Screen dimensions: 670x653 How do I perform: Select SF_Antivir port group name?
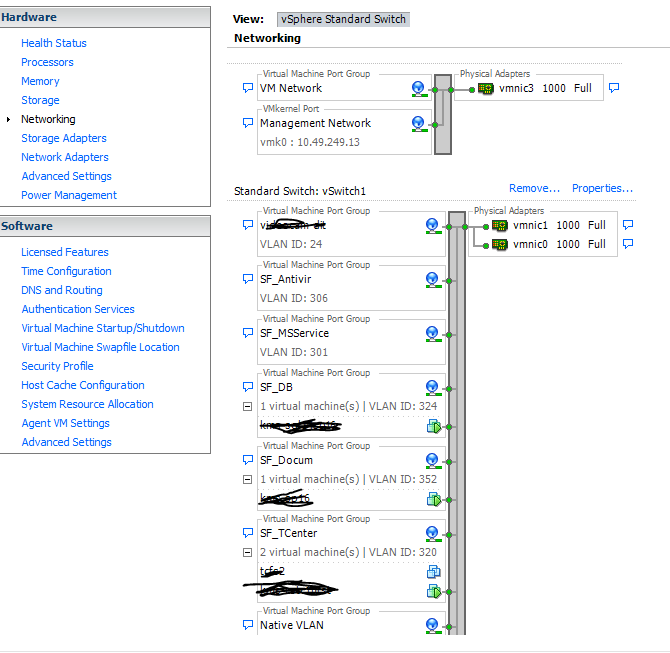point(285,279)
